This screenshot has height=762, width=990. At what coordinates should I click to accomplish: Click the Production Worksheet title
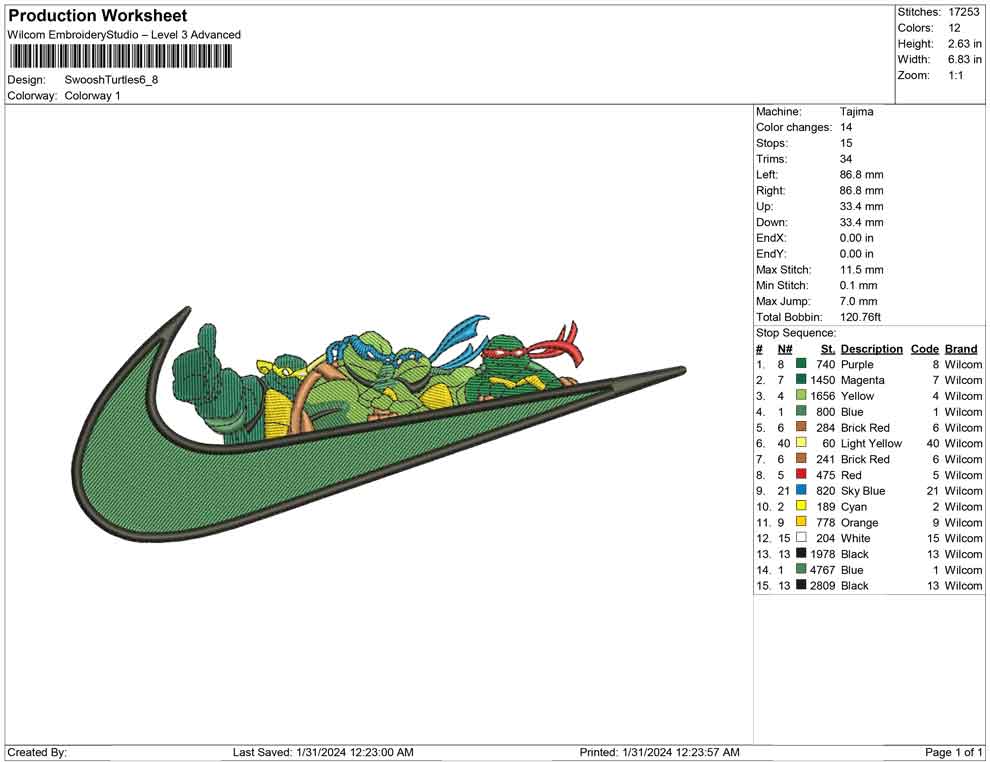(x=97, y=16)
